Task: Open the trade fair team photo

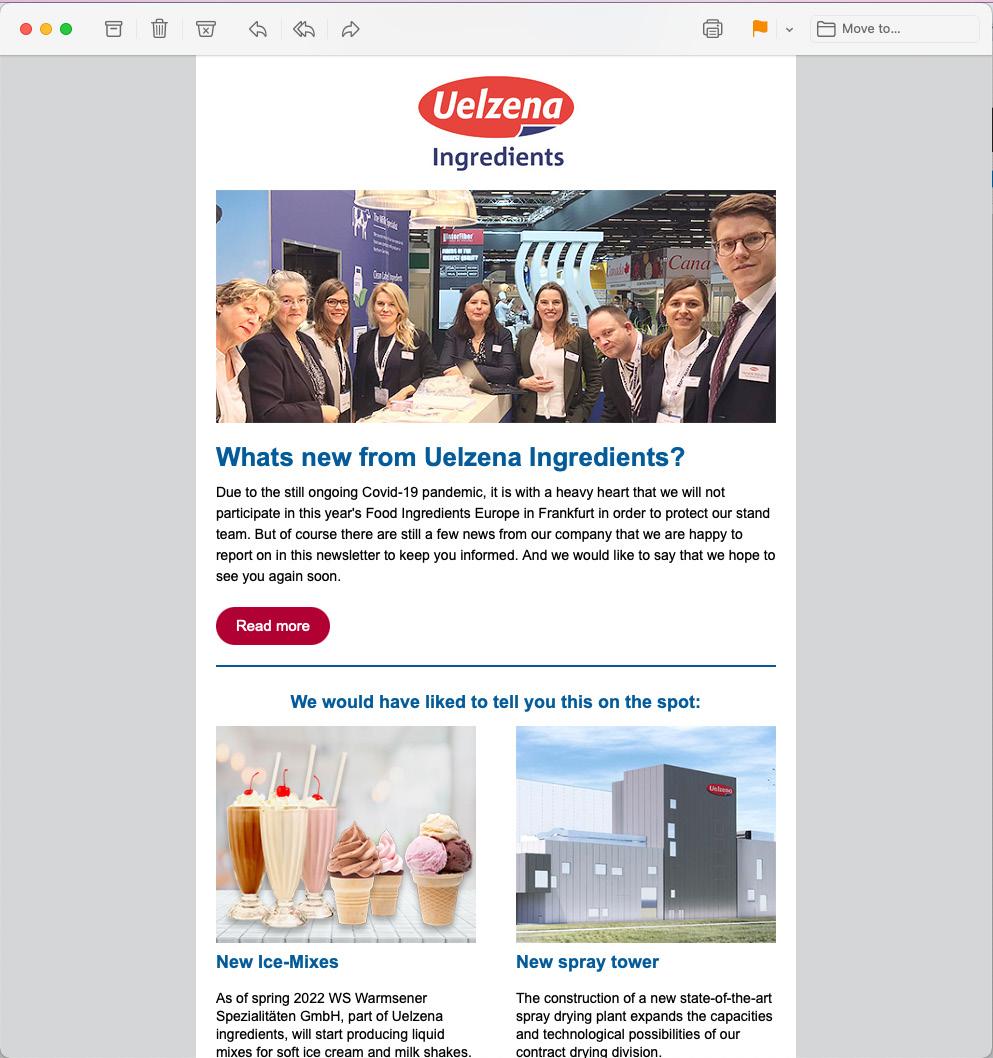Action: pyautogui.click(x=496, y=306)
